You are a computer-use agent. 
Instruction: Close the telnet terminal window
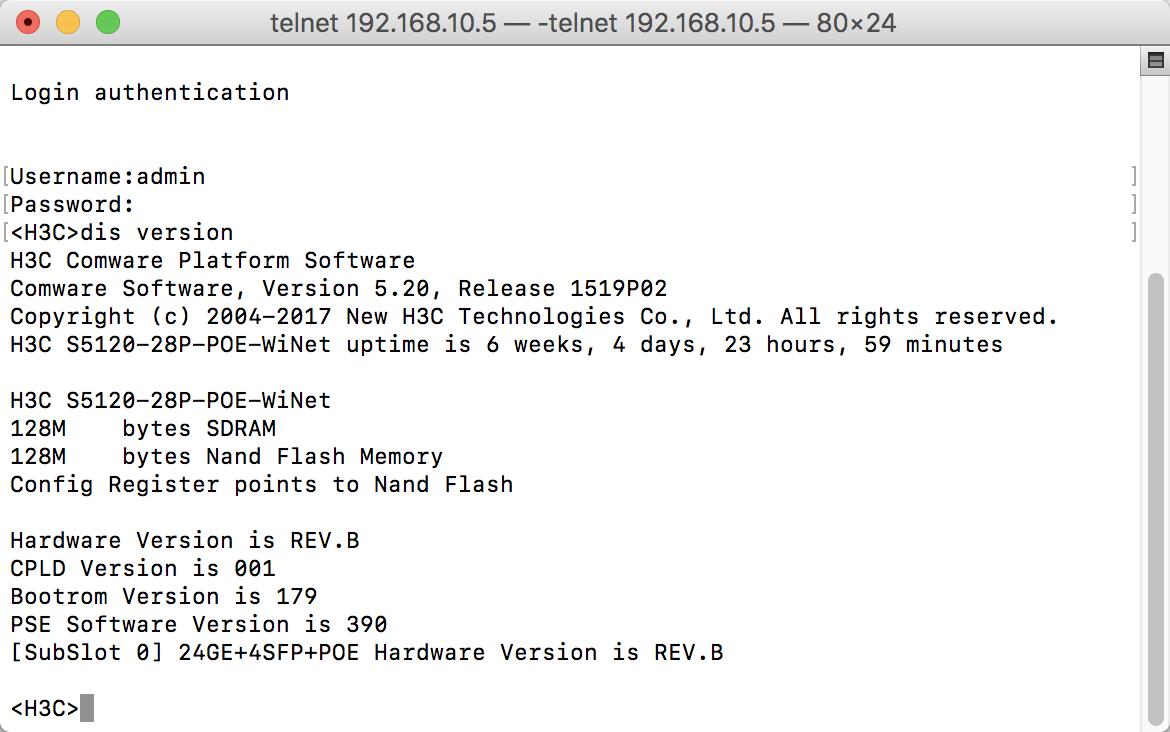click(x=29, y=21)
